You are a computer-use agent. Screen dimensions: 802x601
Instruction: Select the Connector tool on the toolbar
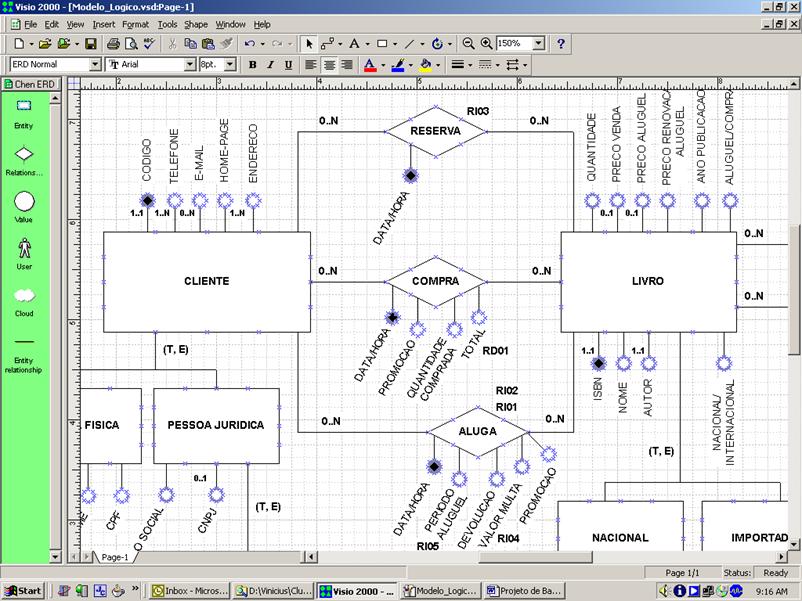pos(329,43)
